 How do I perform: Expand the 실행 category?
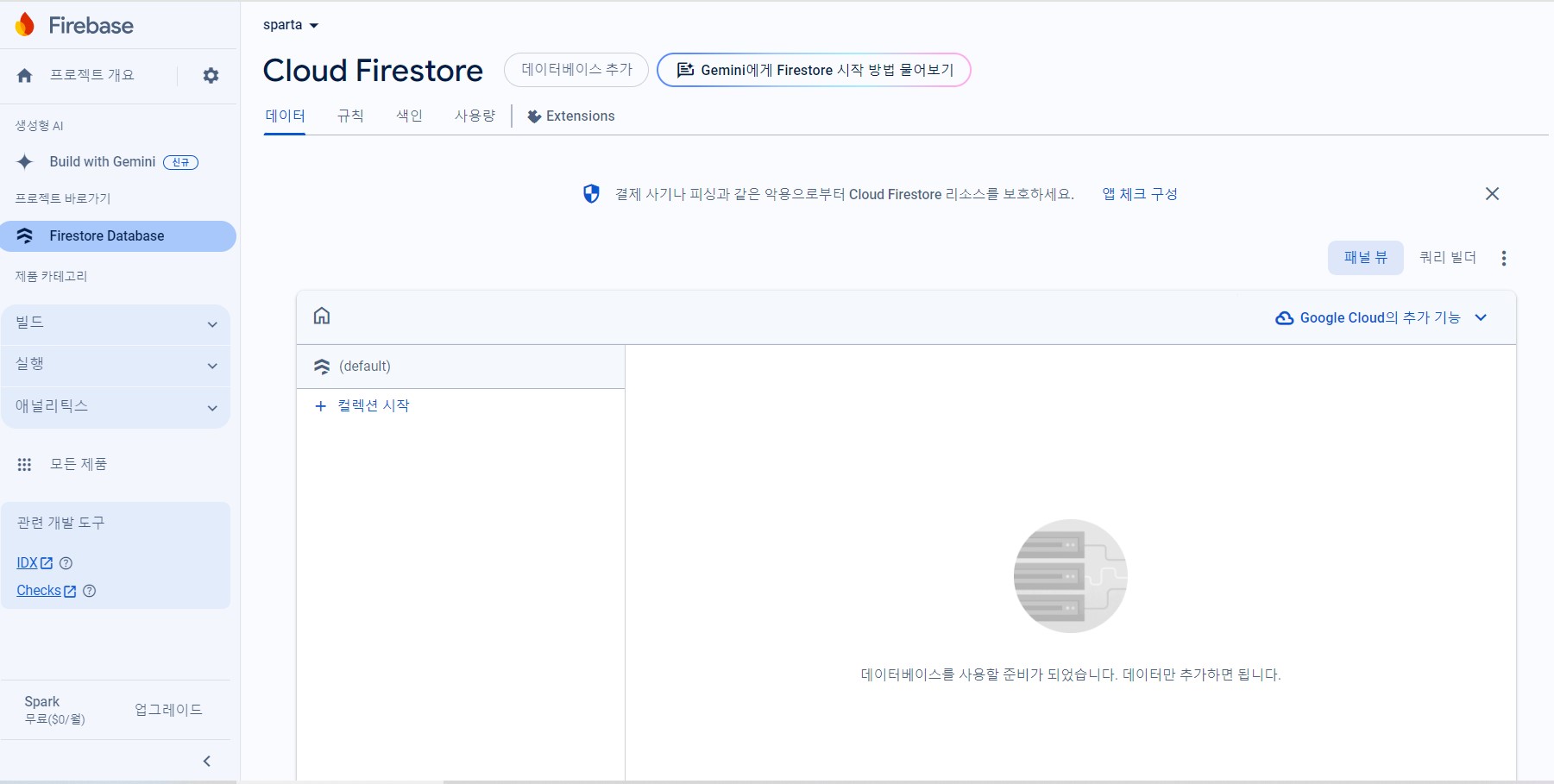coord(116,366)
